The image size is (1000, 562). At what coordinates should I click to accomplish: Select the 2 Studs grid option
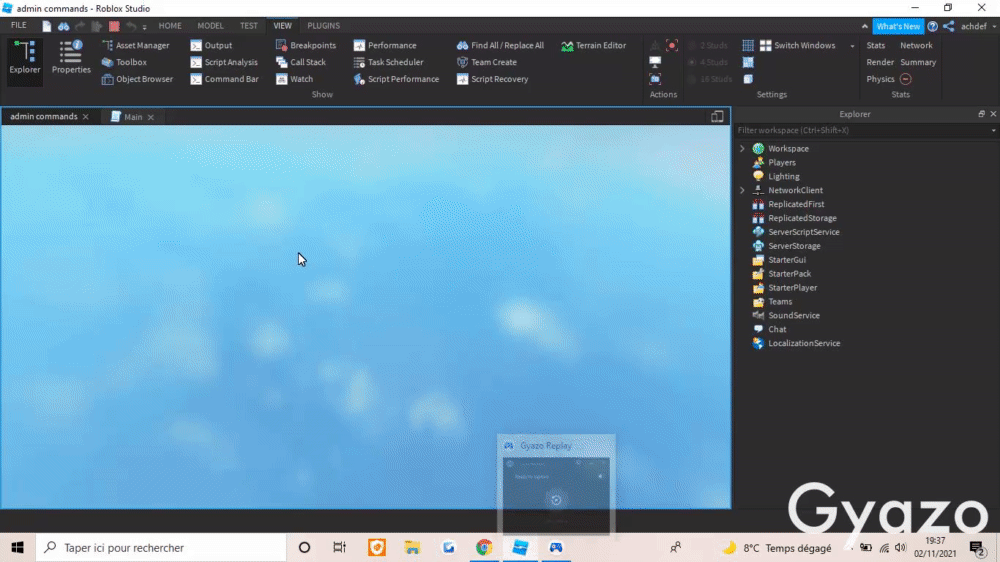[x=707, y=45]
